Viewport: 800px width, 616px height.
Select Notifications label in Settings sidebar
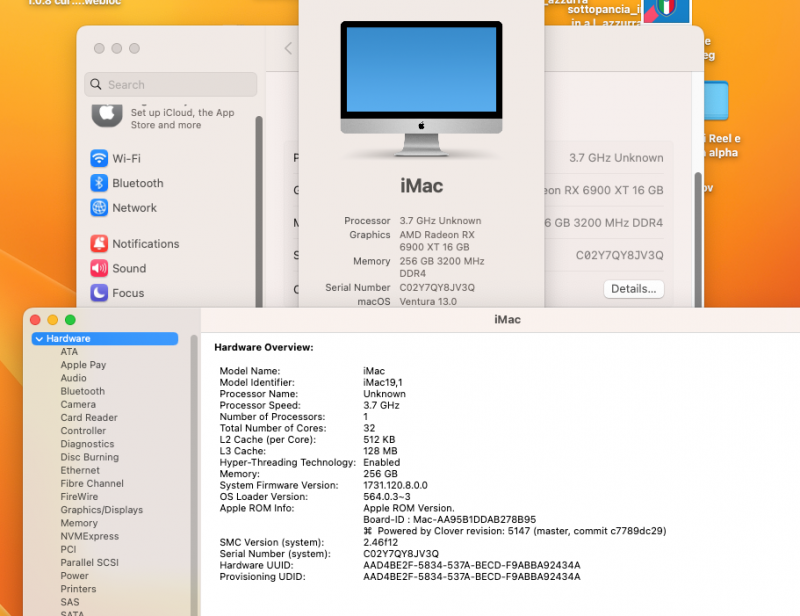146,243
